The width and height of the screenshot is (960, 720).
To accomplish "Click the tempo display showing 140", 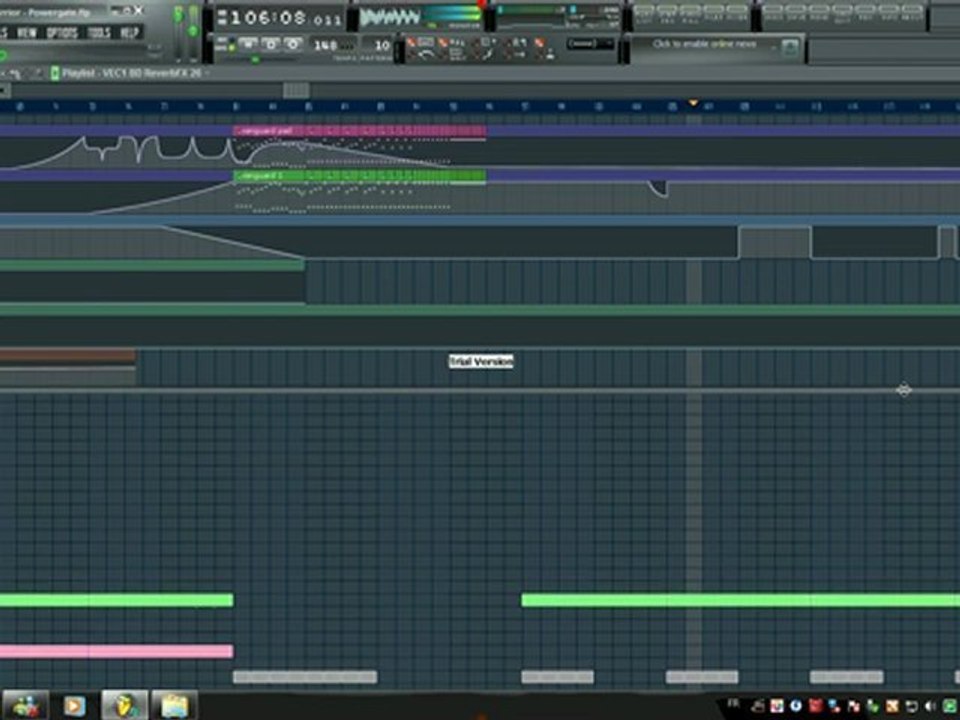I will coord(332,45).
